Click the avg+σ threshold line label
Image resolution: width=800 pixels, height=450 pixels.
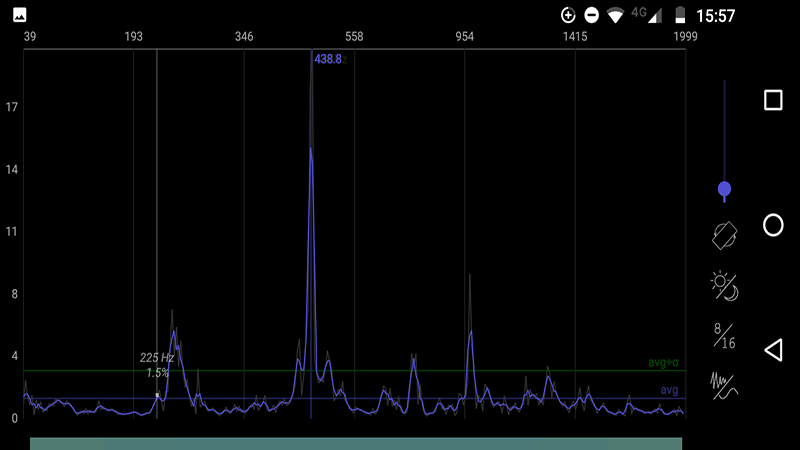coord(663,363)
